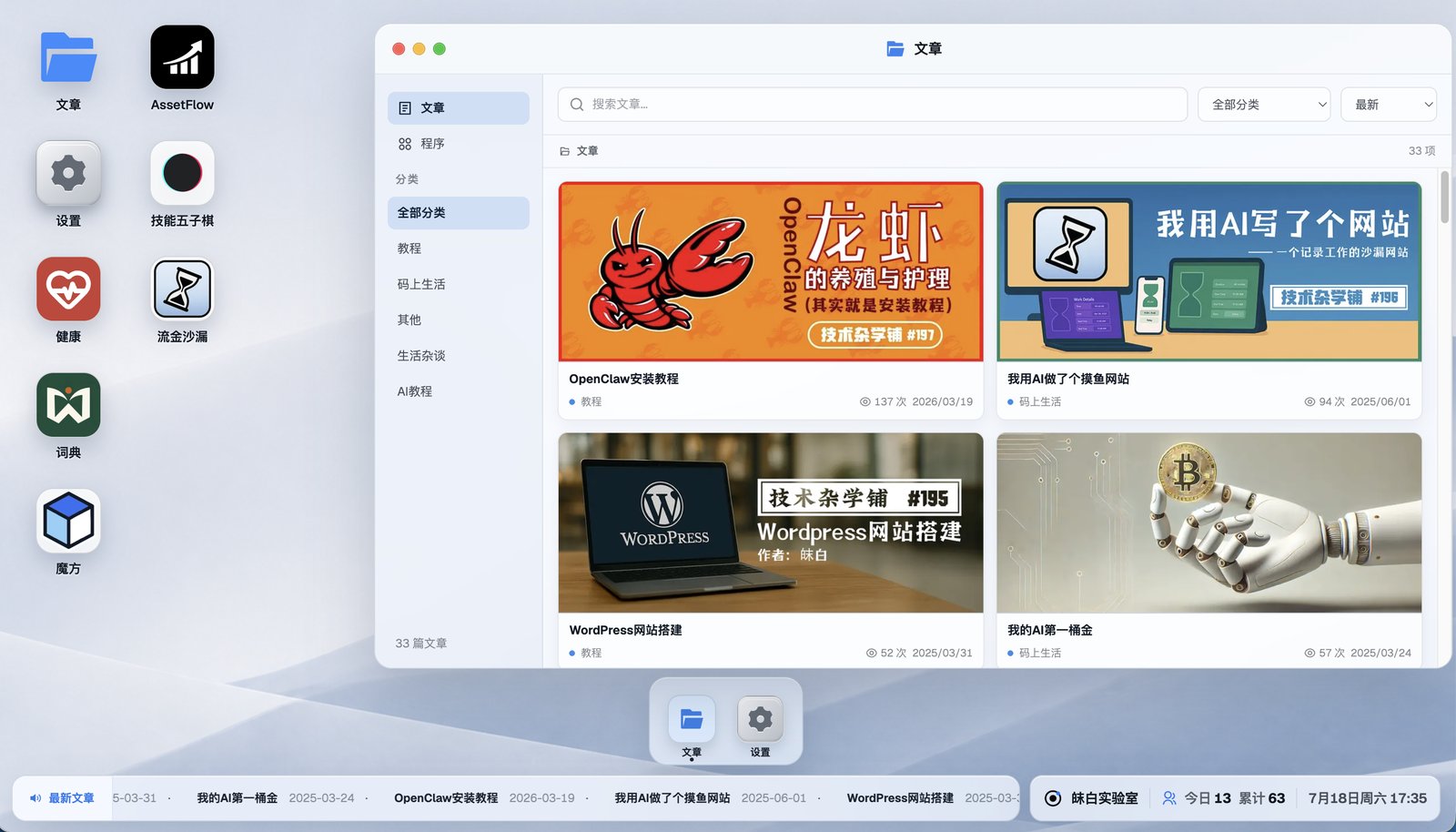
Task: Choose 全部分类 in sidebar categories
Action: click(x=458, y=213)
